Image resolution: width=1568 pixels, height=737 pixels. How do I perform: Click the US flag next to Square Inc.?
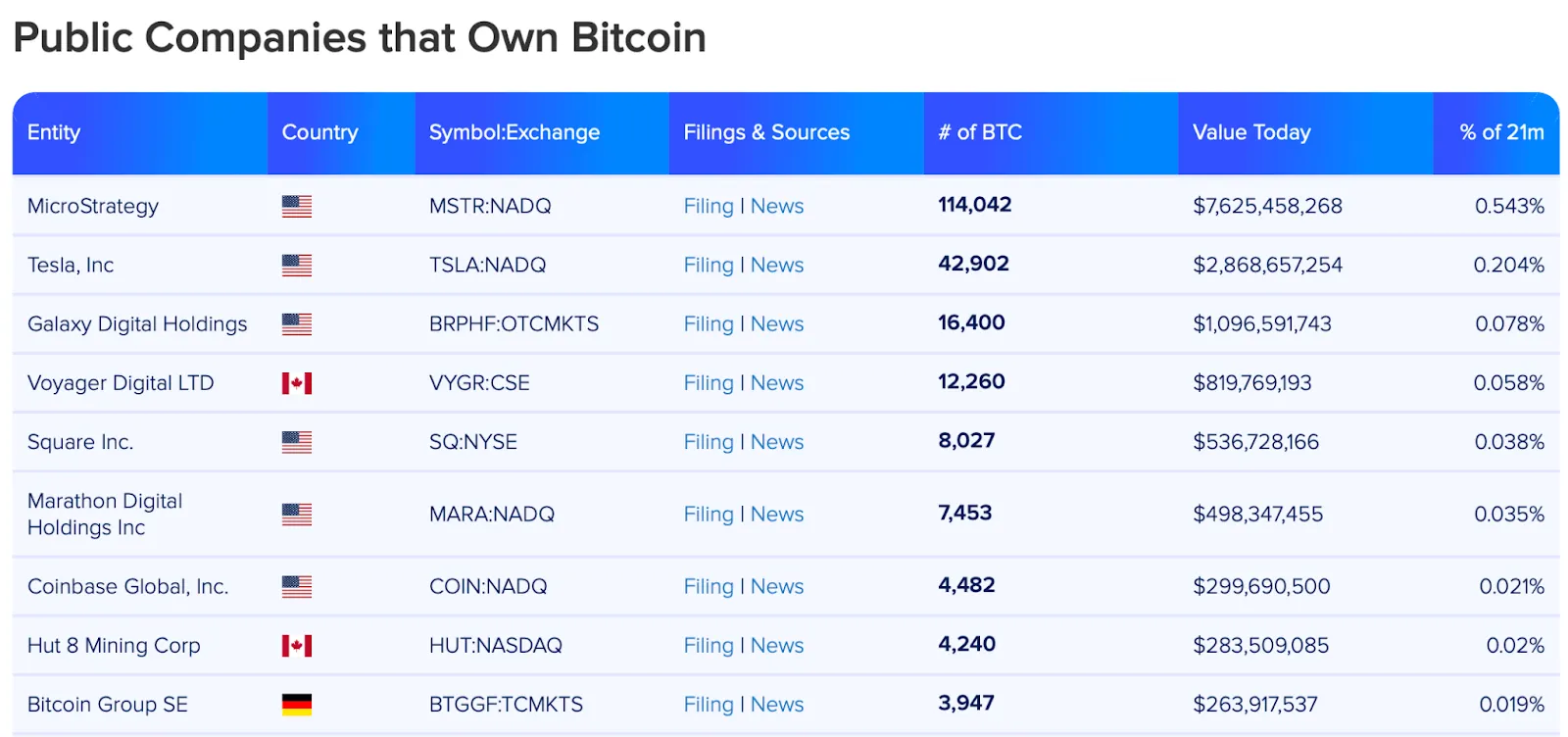(297, 441)
